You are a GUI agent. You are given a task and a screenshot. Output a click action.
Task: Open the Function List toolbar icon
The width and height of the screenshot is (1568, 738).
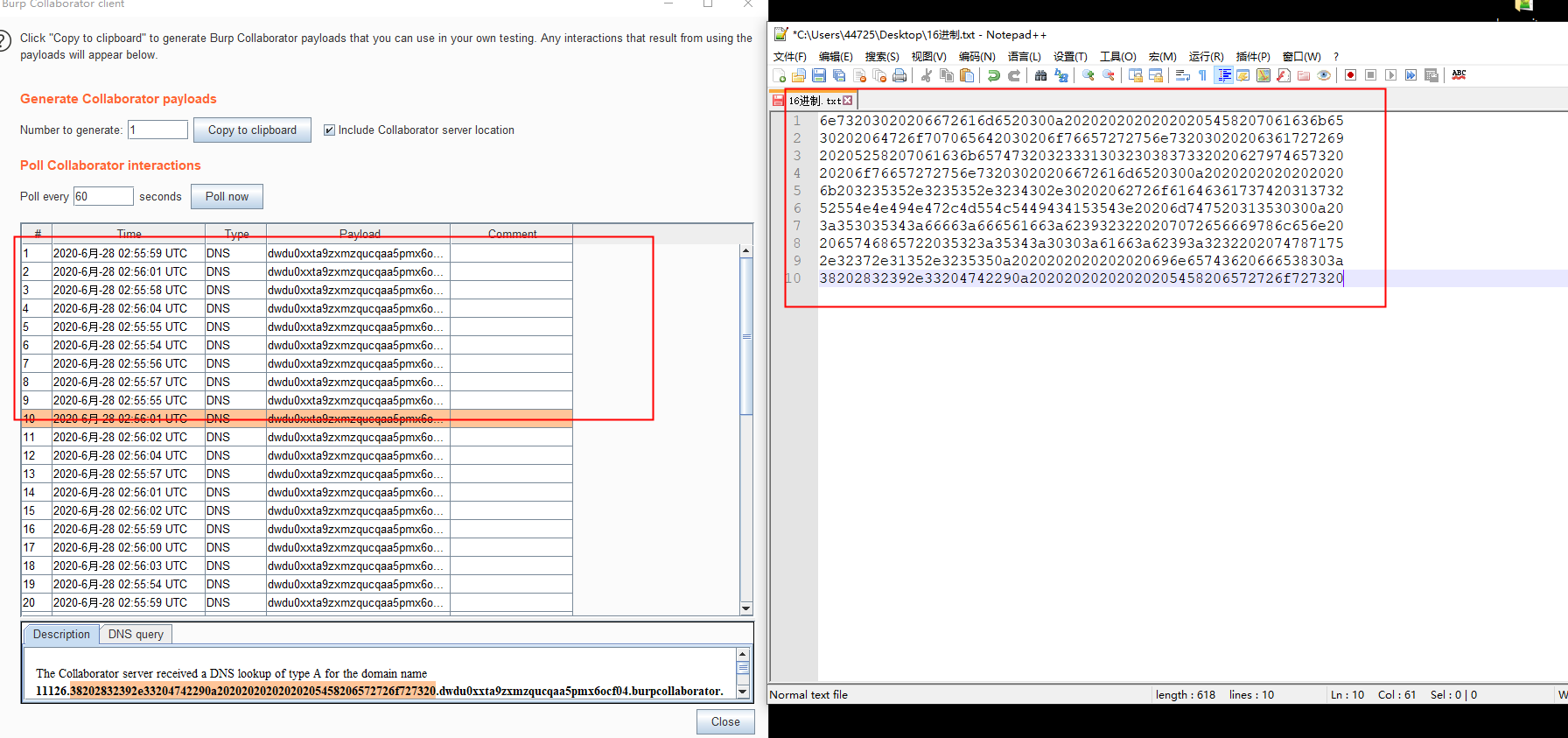click(x=1284, y=75)
